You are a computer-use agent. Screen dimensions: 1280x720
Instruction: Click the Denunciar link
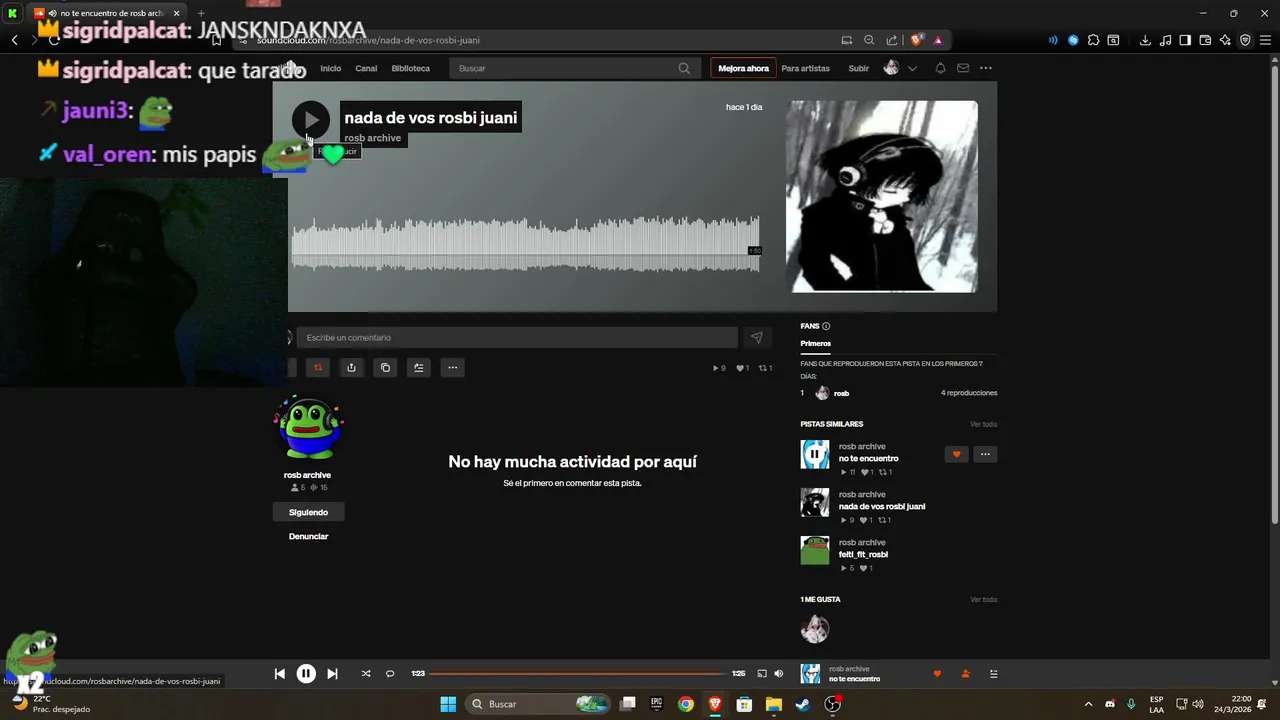[308, 536]
